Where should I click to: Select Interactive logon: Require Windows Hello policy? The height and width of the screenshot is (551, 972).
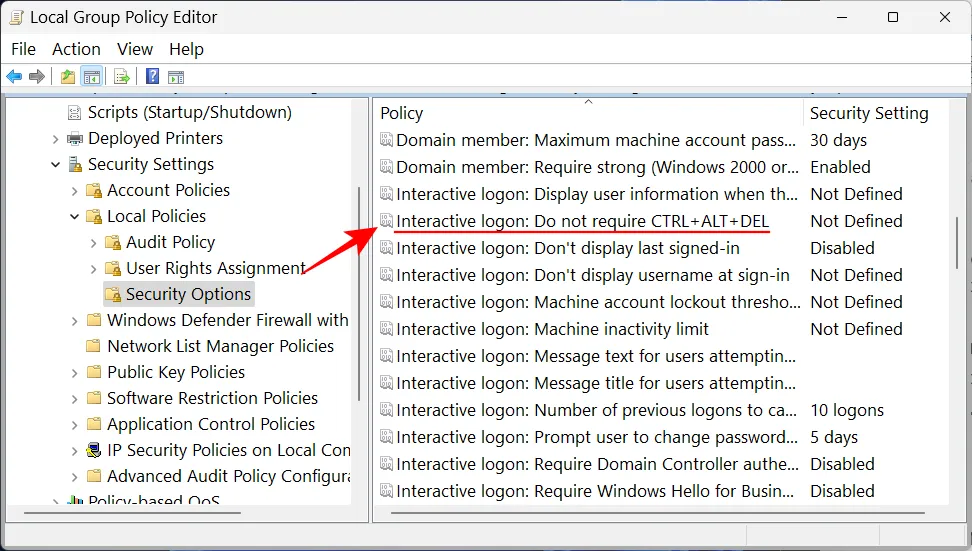pyautogui.click(x=595, y=491)
